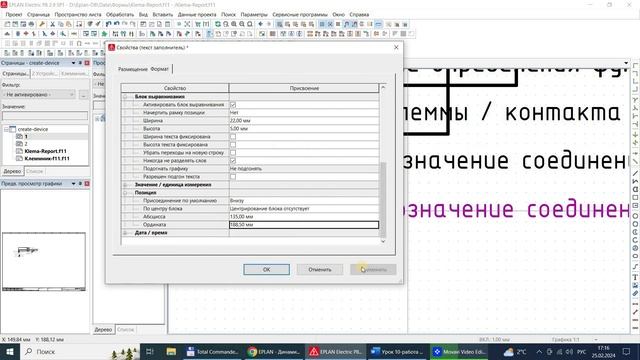Pin the Предв. просмотр графики panel
Image resolution: width=640 pixels, height=360 pixels.
(x=80, y=184)
